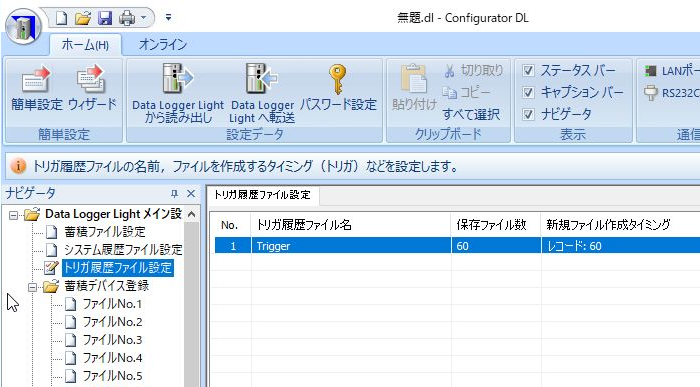
Task: Disable the ナビゲータ checkbox
Action: (528, 114)
